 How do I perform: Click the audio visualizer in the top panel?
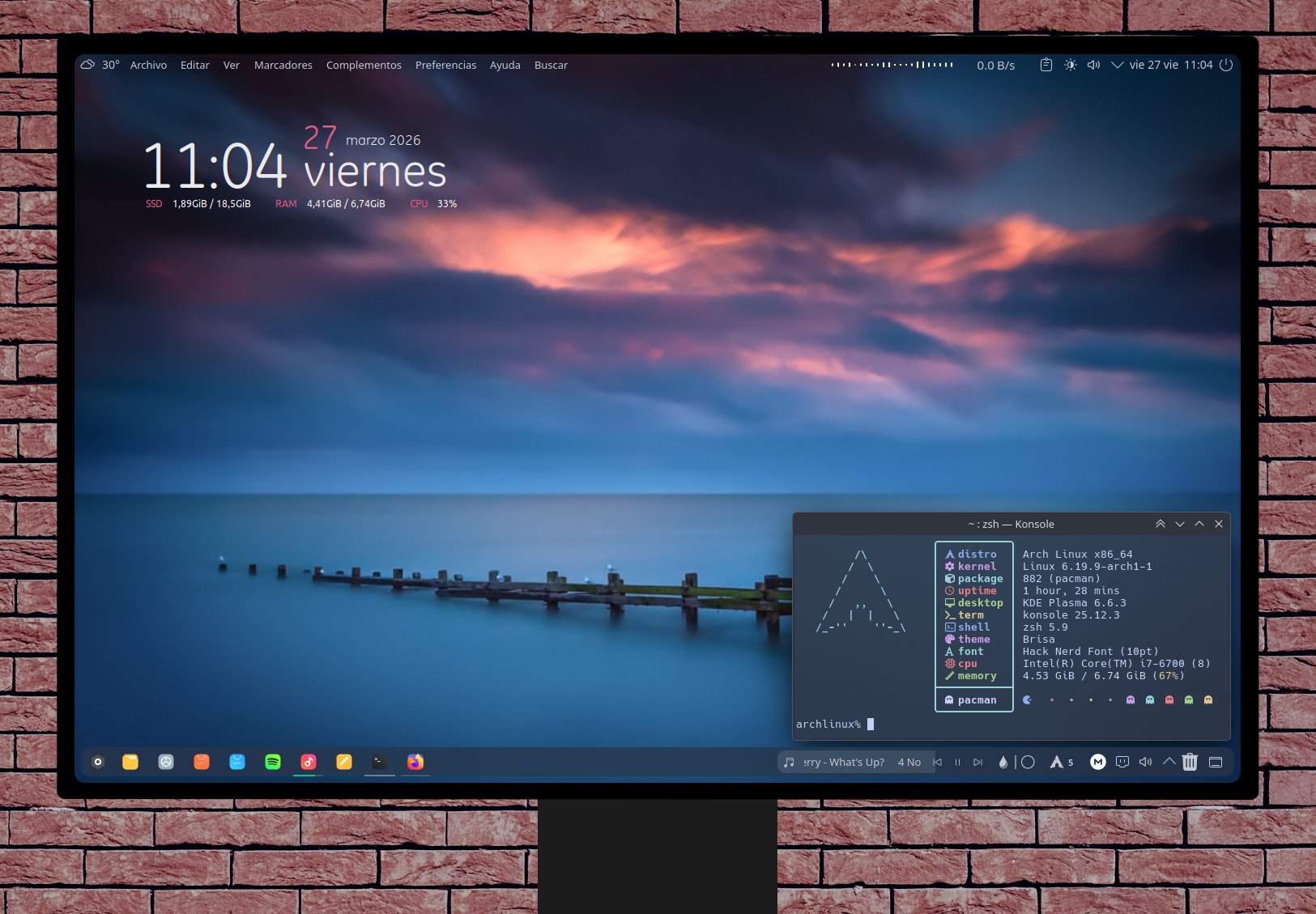[x=892, y=65]
